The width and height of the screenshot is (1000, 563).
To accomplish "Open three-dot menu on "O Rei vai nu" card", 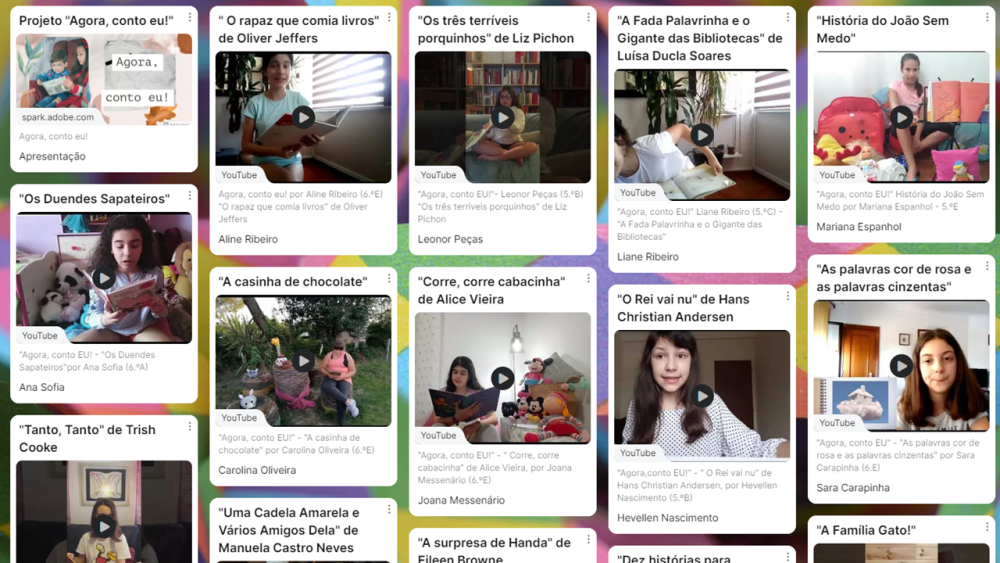I will pos(788,296).
